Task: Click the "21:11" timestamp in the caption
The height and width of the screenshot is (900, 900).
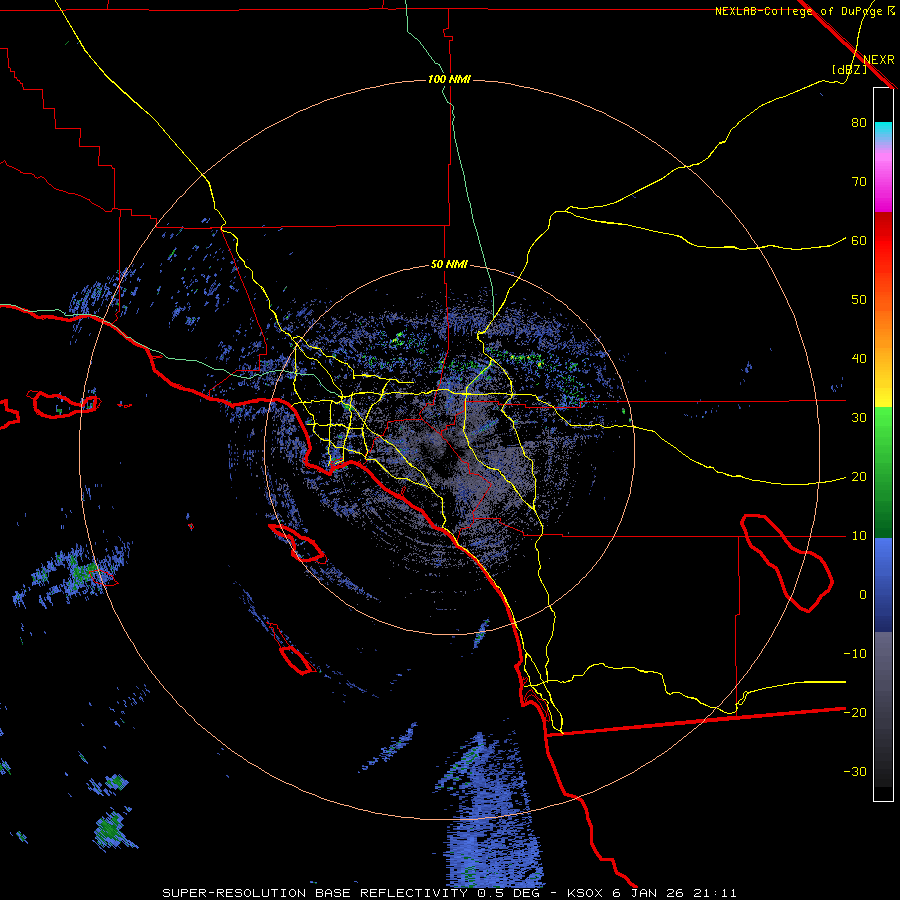Action: [x=715, y=893]
